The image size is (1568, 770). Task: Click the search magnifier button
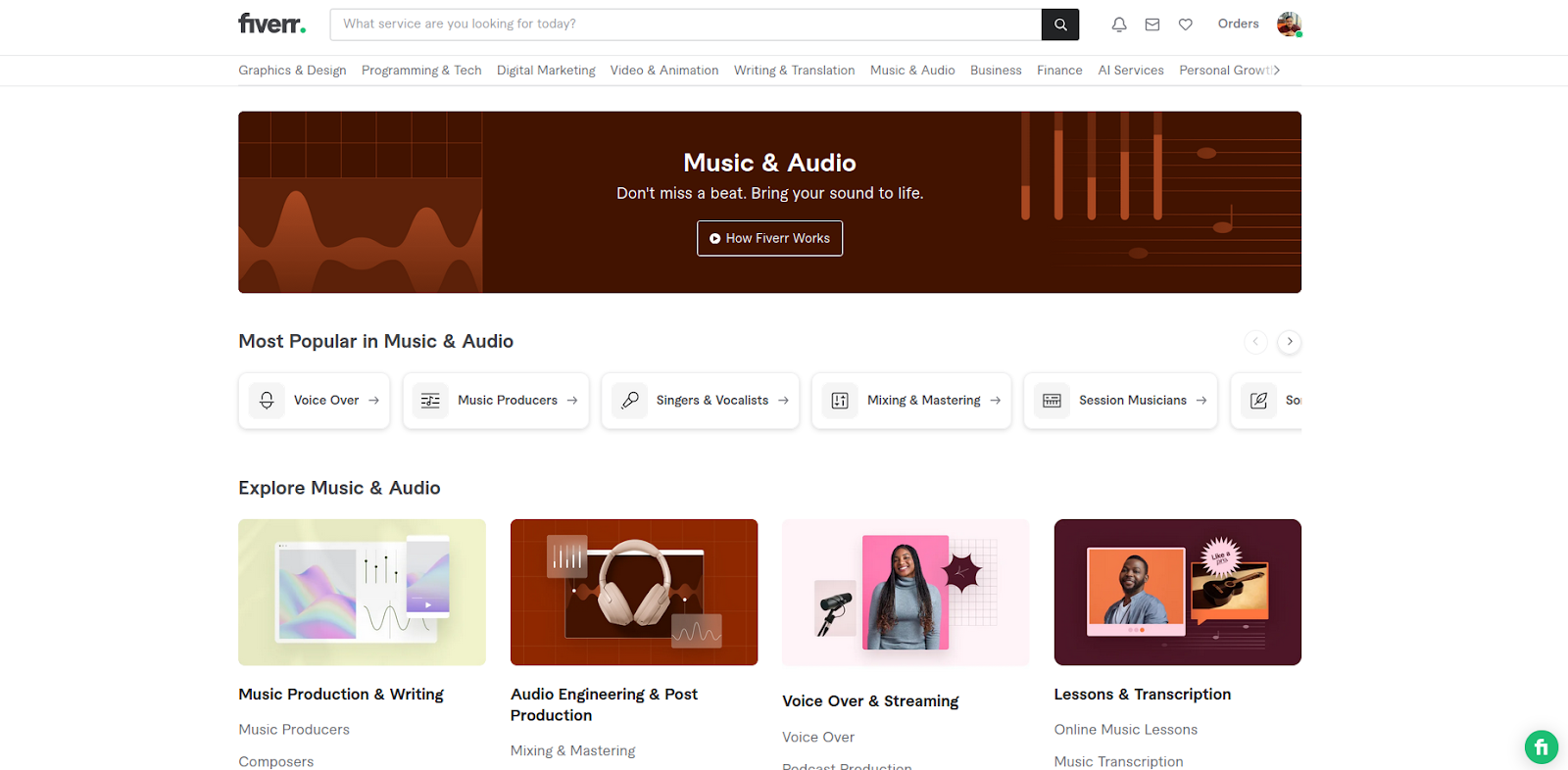(x=1060, y=24)
